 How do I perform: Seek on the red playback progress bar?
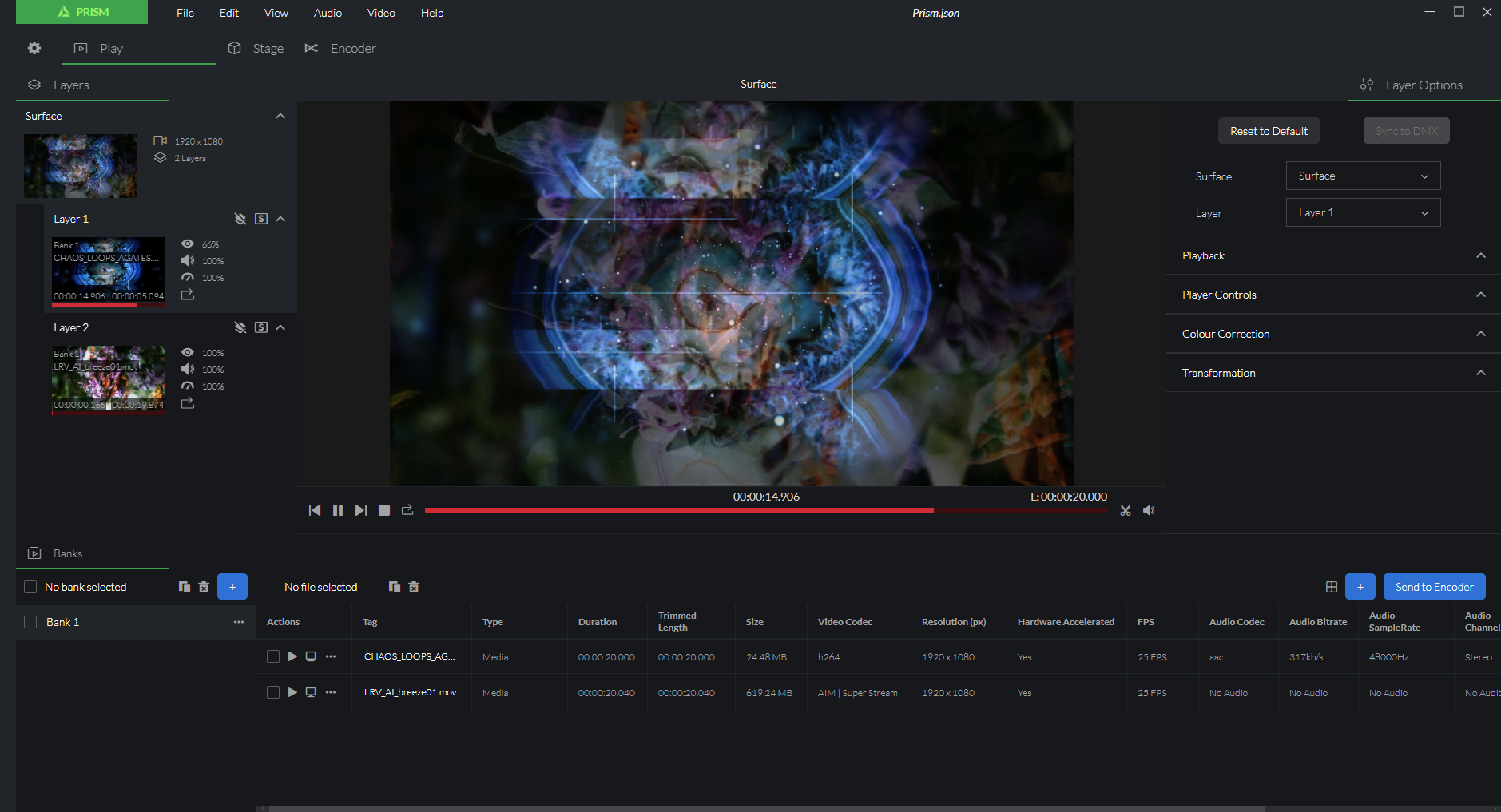(x=766, y=509)
